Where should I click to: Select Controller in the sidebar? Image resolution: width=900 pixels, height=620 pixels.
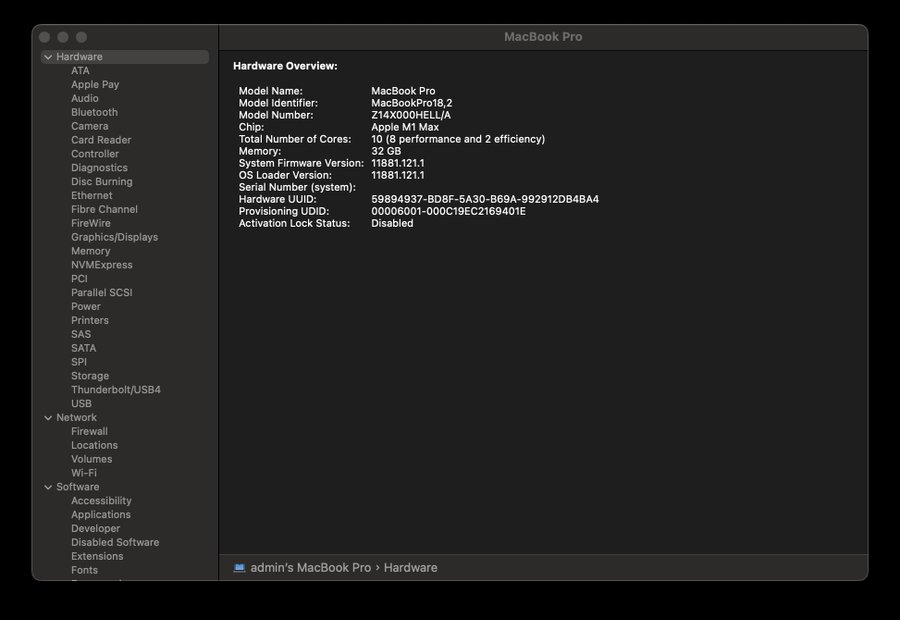pyautogui.click(x=95, y=154)
